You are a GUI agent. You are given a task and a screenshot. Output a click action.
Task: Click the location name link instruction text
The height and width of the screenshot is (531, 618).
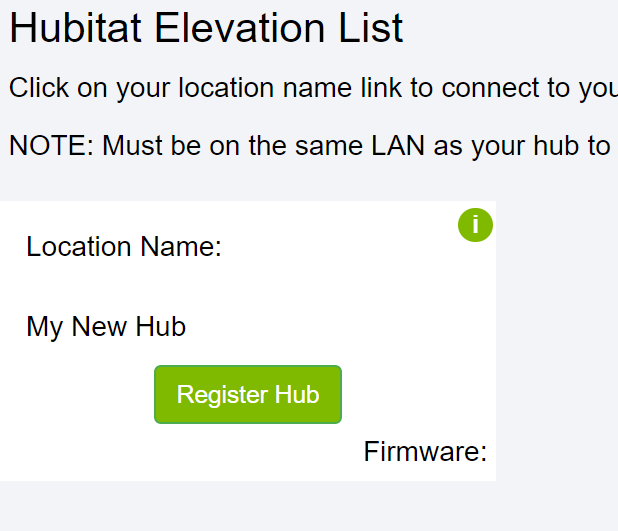313,88
